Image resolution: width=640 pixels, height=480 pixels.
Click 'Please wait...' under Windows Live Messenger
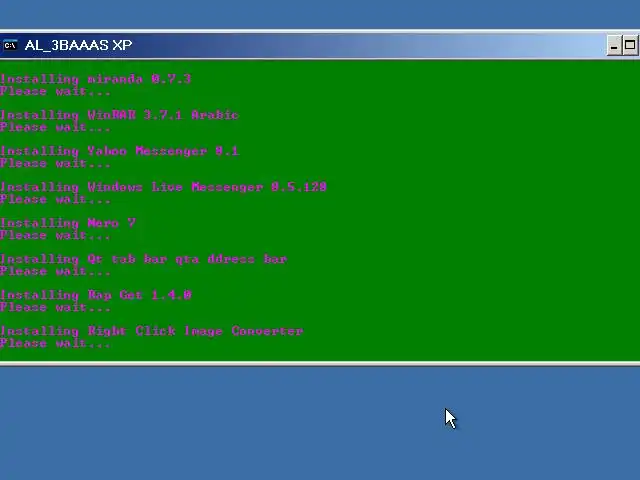pyautogui.click(x=56, y=199)
